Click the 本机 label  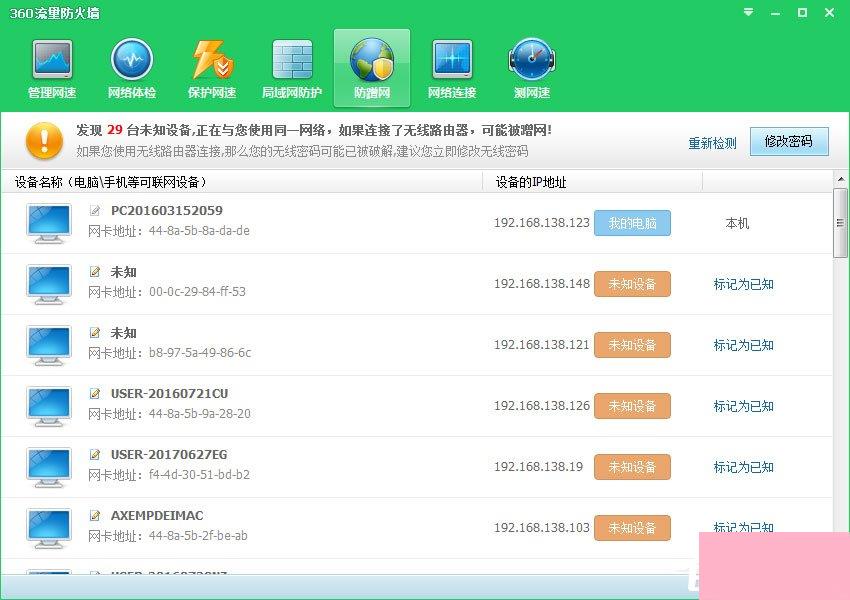[737, 223]
